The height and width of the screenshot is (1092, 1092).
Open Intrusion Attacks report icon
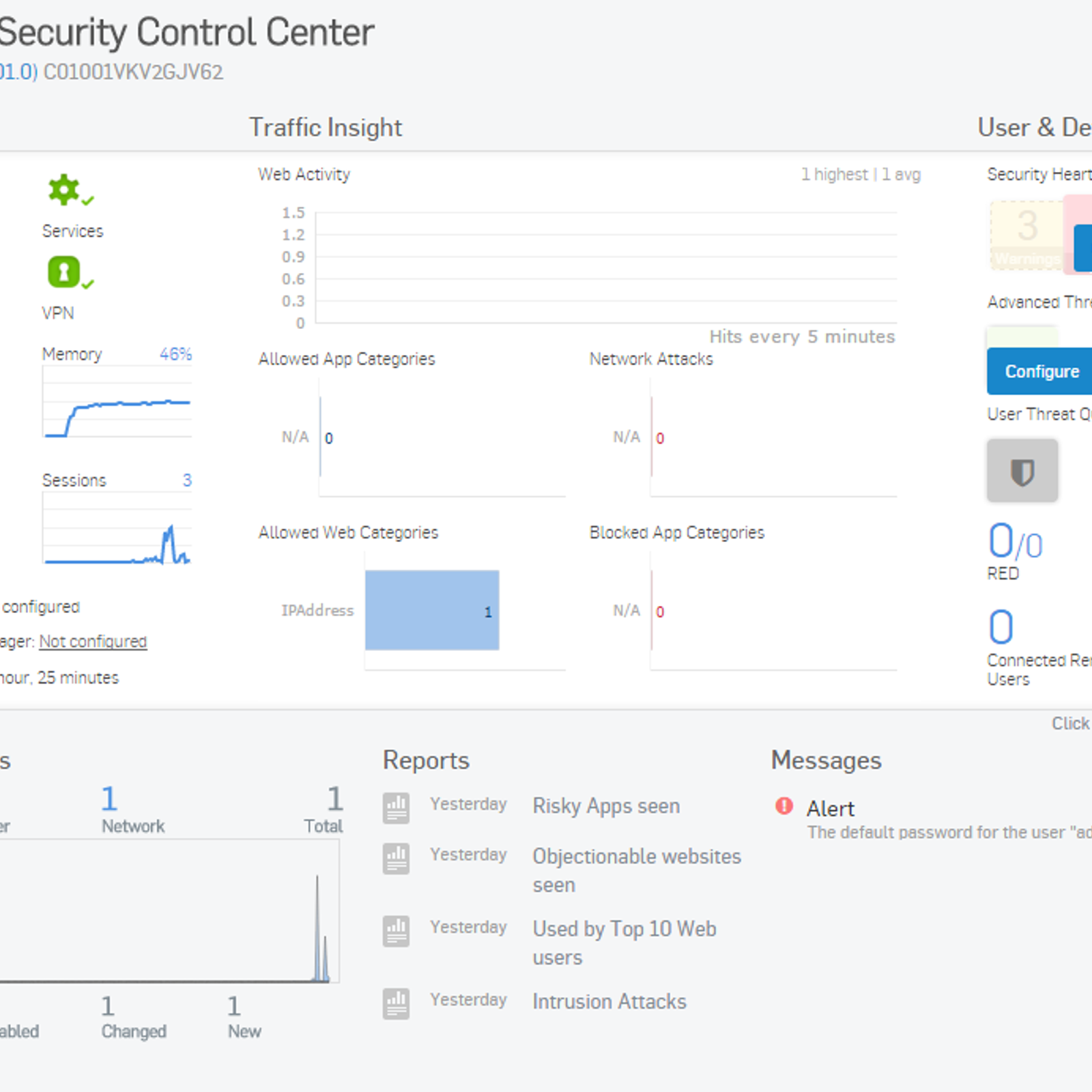point(396,1003)
